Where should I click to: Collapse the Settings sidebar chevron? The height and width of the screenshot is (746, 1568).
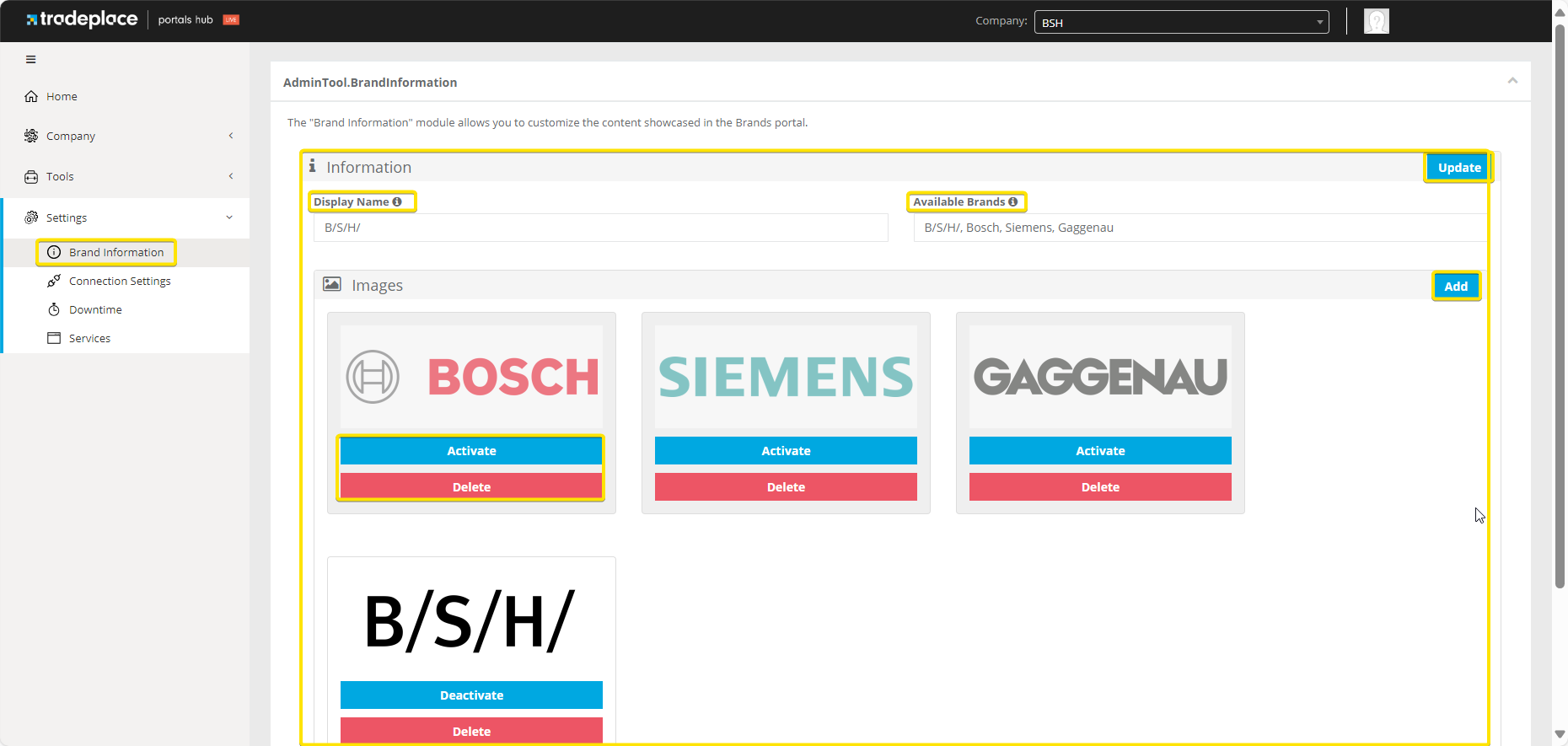click(x=229, y=217)
